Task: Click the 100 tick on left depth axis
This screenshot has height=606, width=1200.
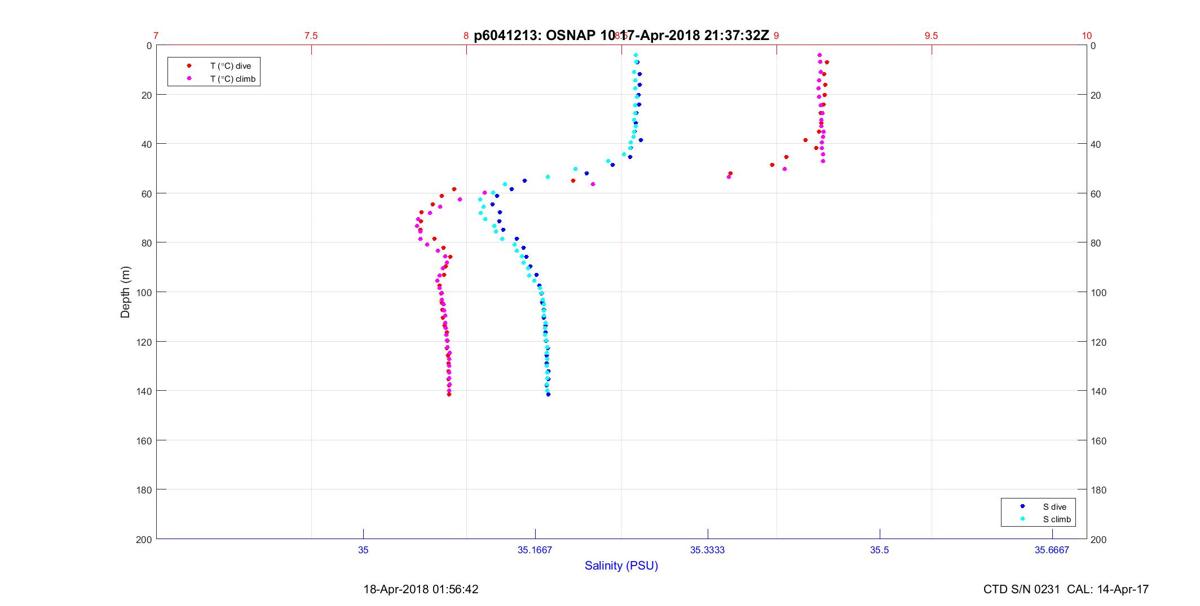Action: click(143, 292)
